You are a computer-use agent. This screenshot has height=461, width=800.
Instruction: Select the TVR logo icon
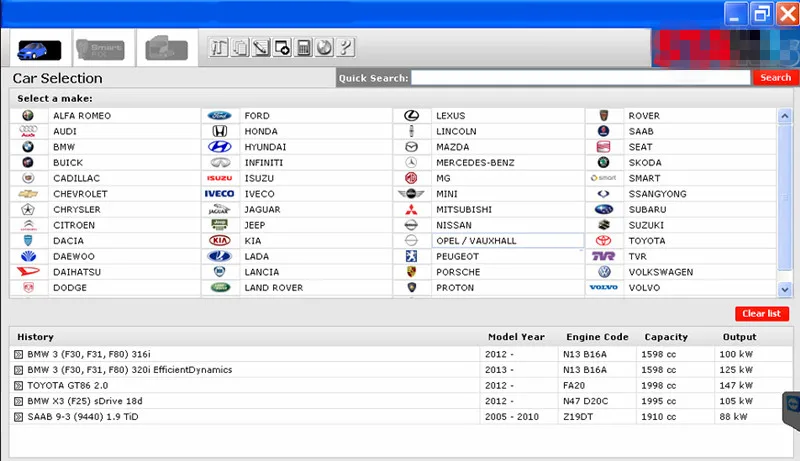(604, 256)
